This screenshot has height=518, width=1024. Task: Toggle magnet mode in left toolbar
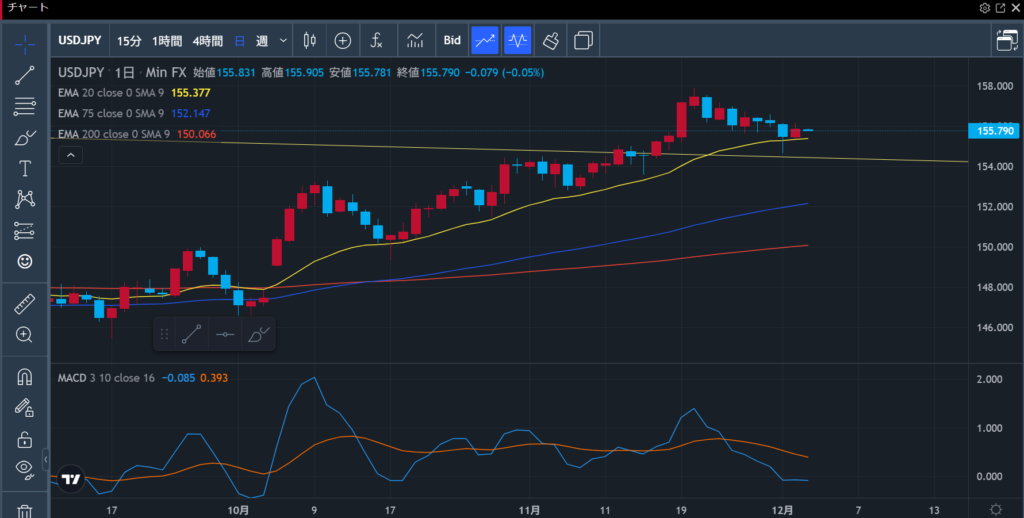[x=25, y=377]
